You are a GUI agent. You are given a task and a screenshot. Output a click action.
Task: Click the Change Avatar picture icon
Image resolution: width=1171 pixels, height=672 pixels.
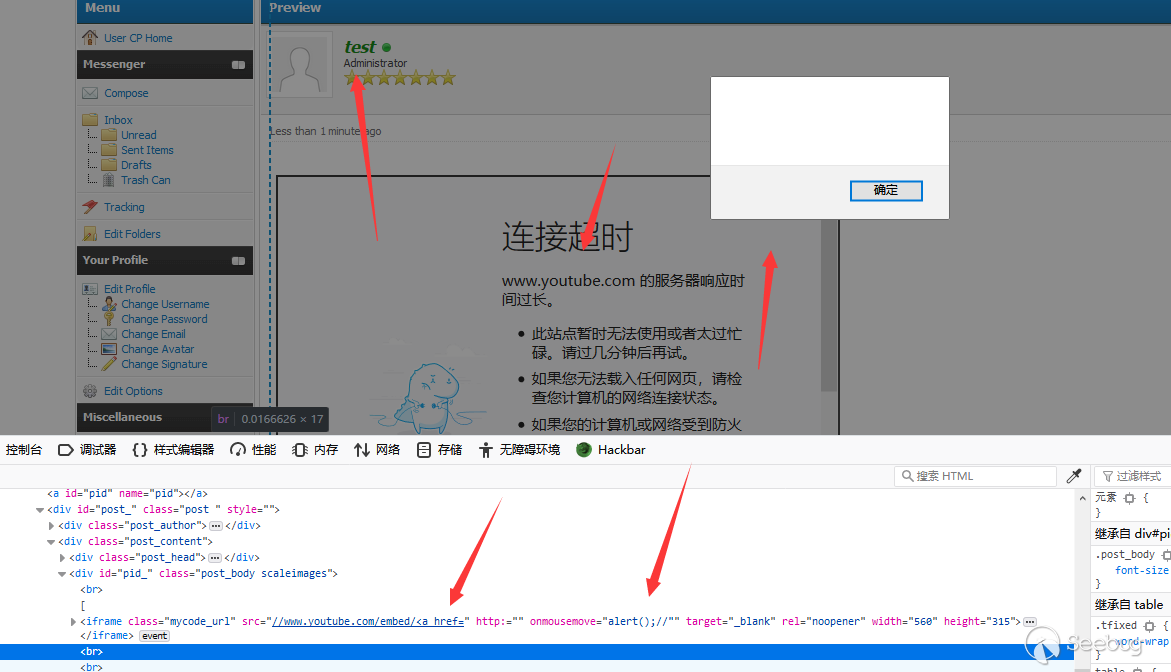(x=109, y=349)
